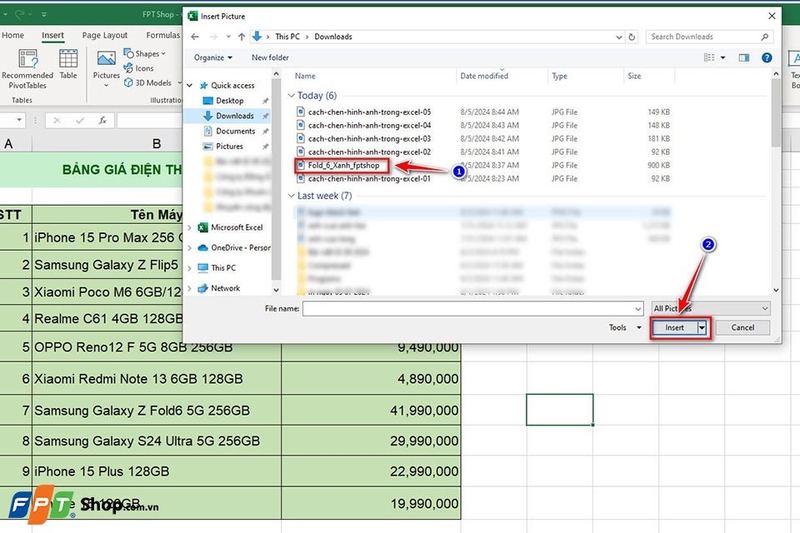Click the Insert button
This screenshot has height=533, width=800.
click(674, 327)
